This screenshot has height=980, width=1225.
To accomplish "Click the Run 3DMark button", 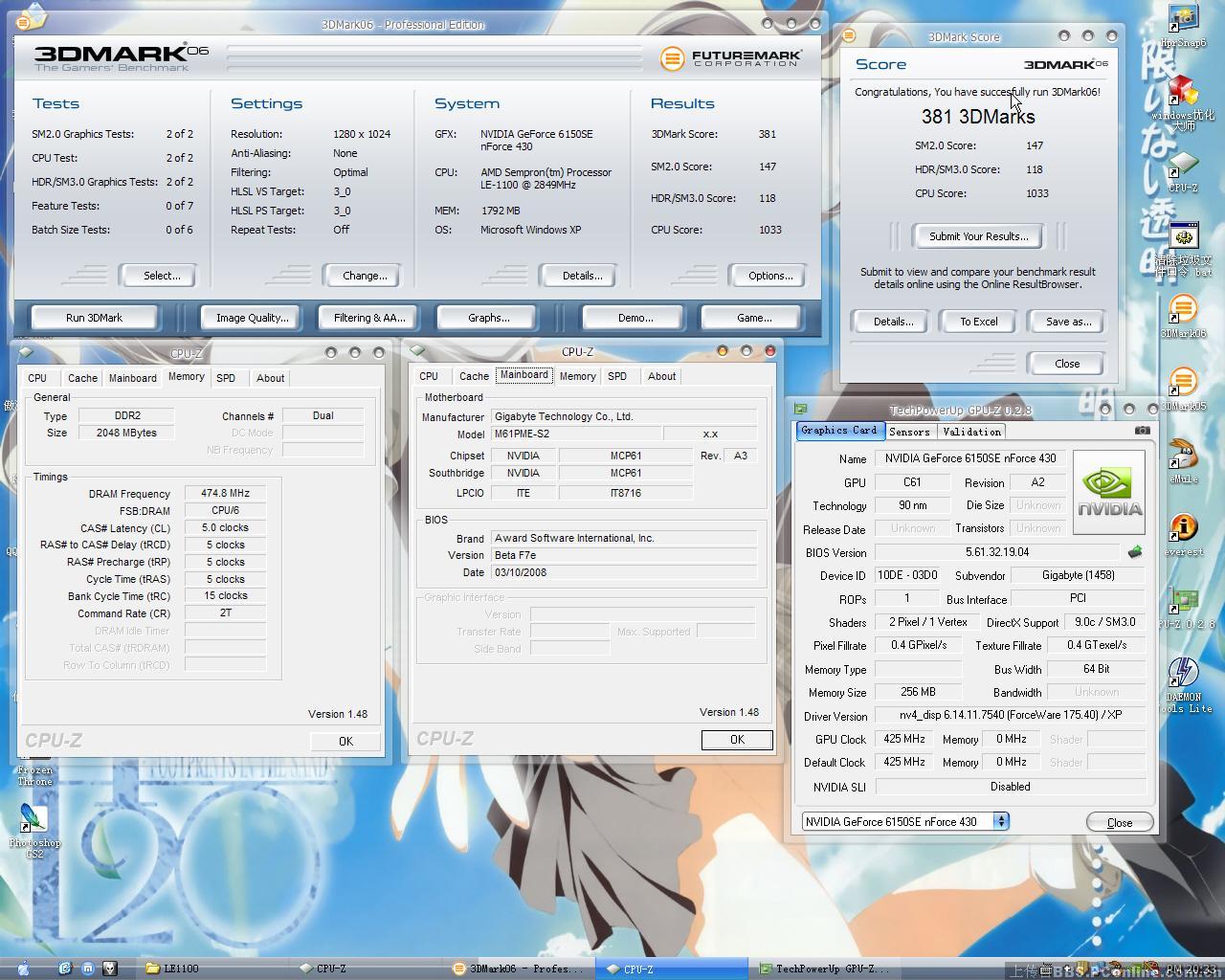I will (95, 318).
